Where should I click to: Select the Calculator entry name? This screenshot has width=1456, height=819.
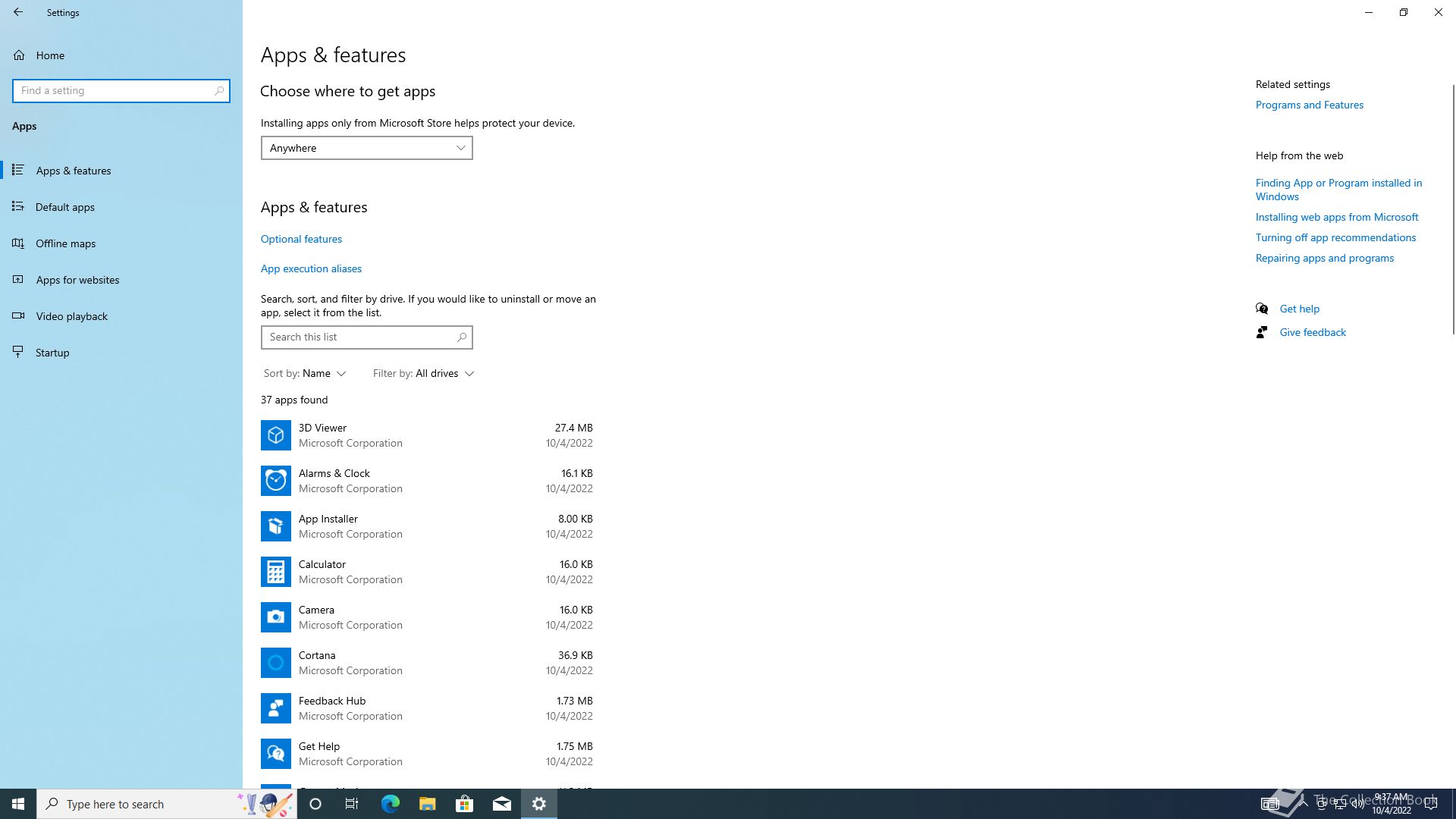click(x=322, y=564)
